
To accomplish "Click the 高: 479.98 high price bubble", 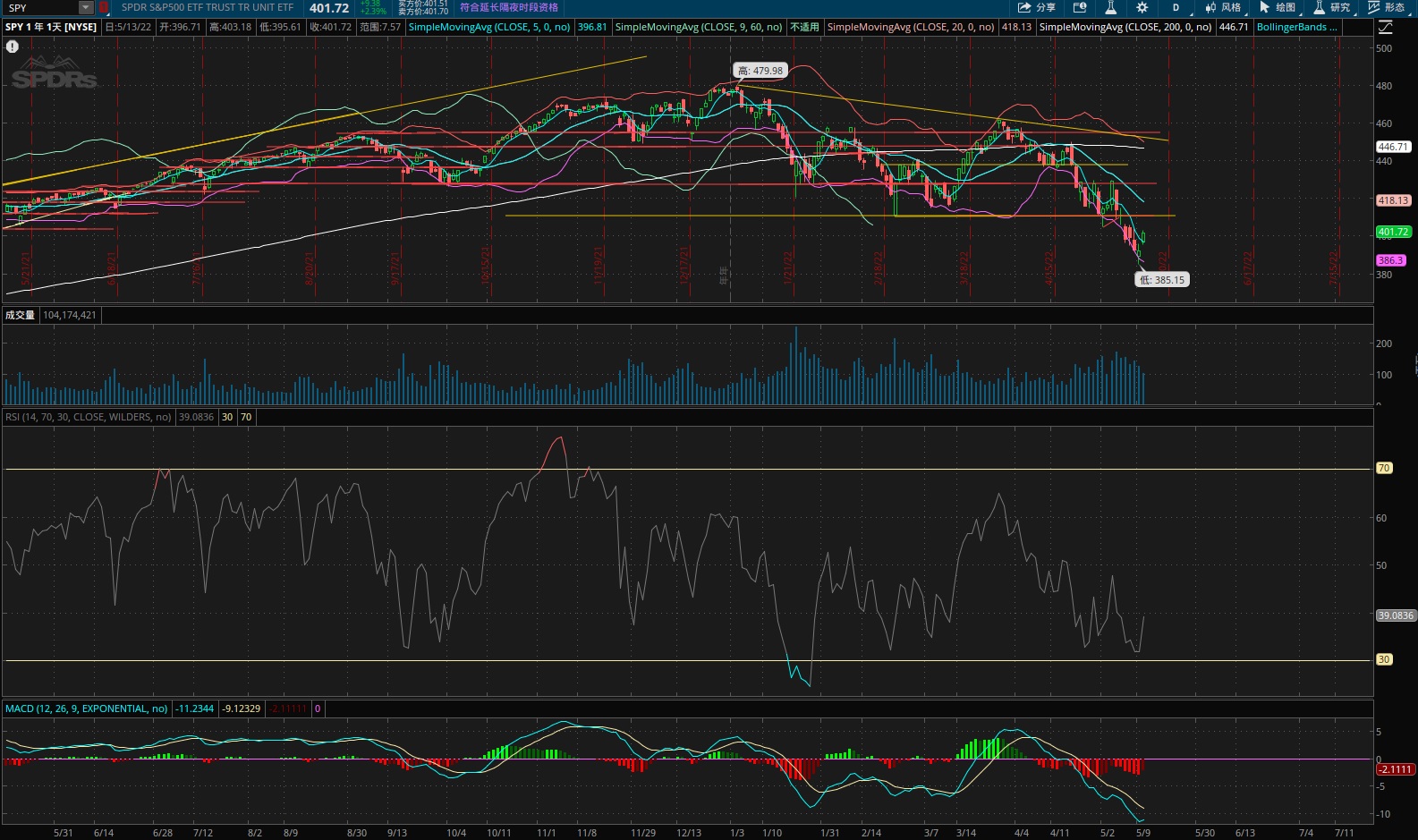I will [x=760, y=71].
